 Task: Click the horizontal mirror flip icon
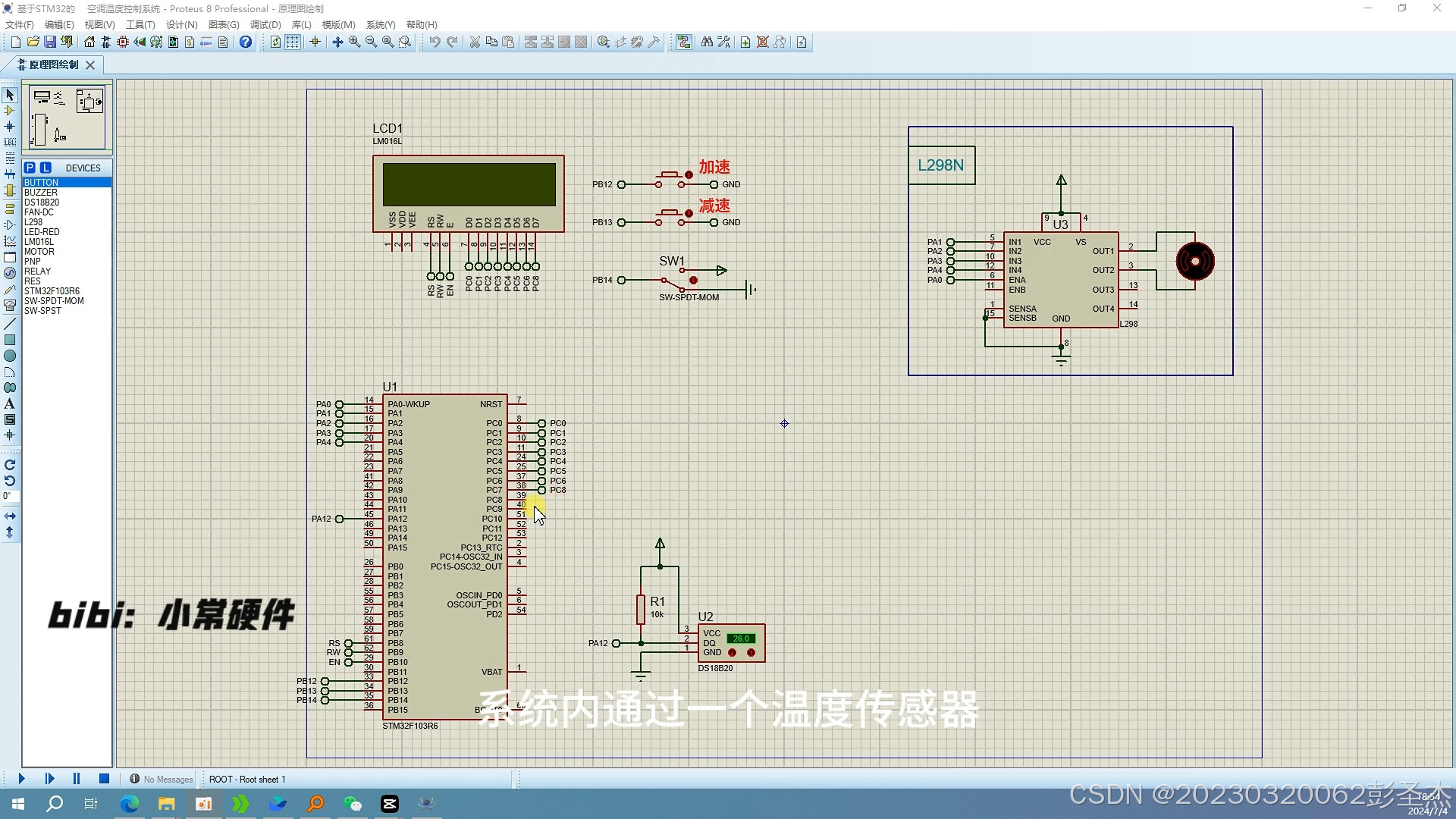pyautogui.click(x=10, y=516)
